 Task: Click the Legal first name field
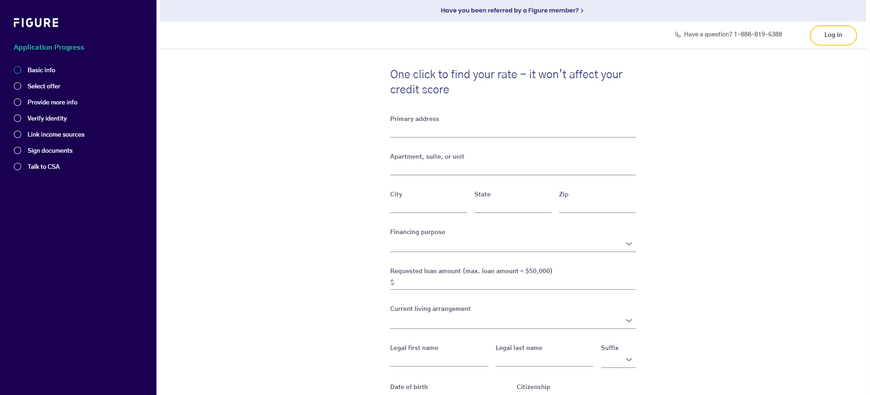(x=439, y=359)
